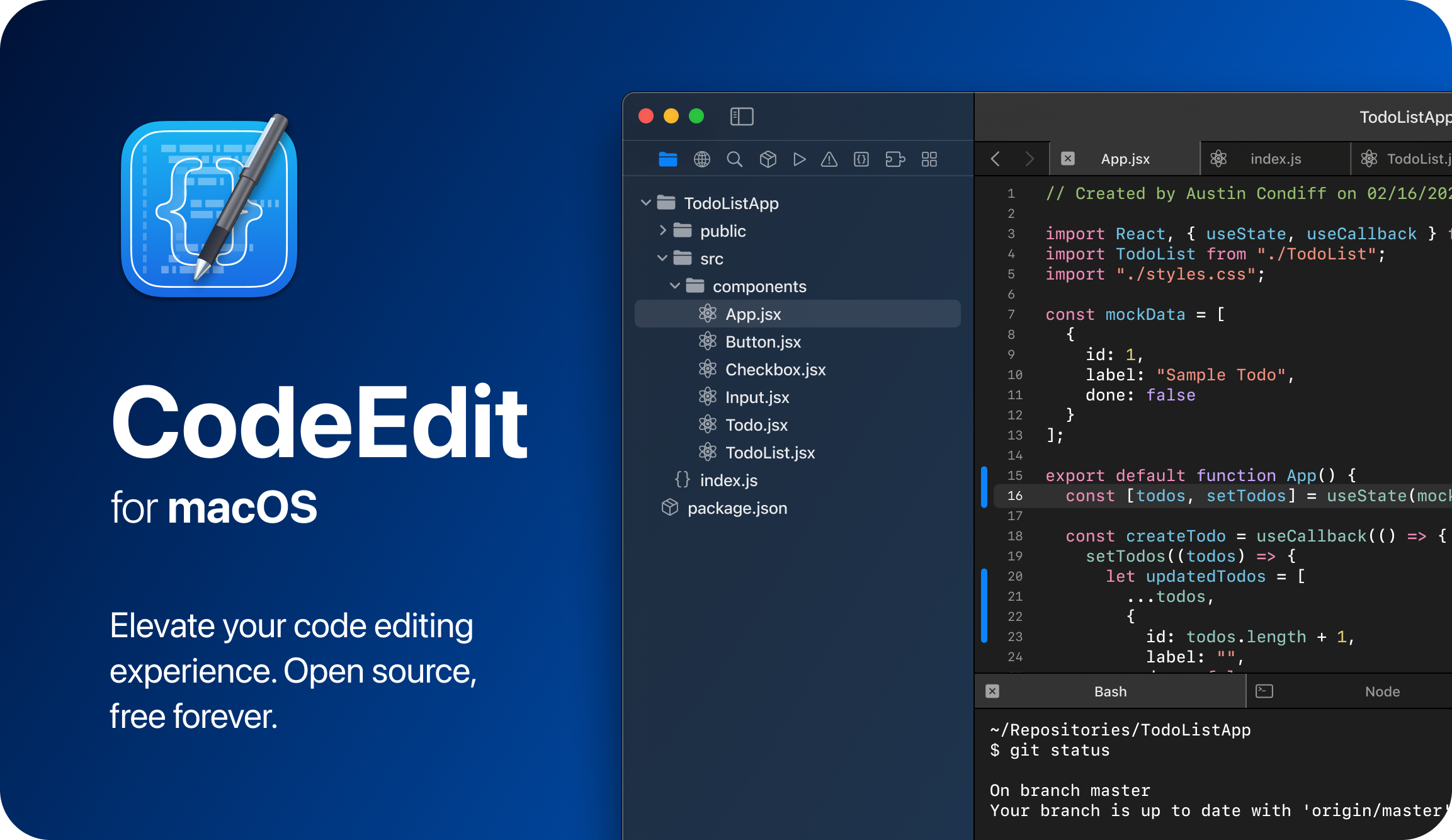
Task: Open package.json in the file tree
Action: point(798,508)
